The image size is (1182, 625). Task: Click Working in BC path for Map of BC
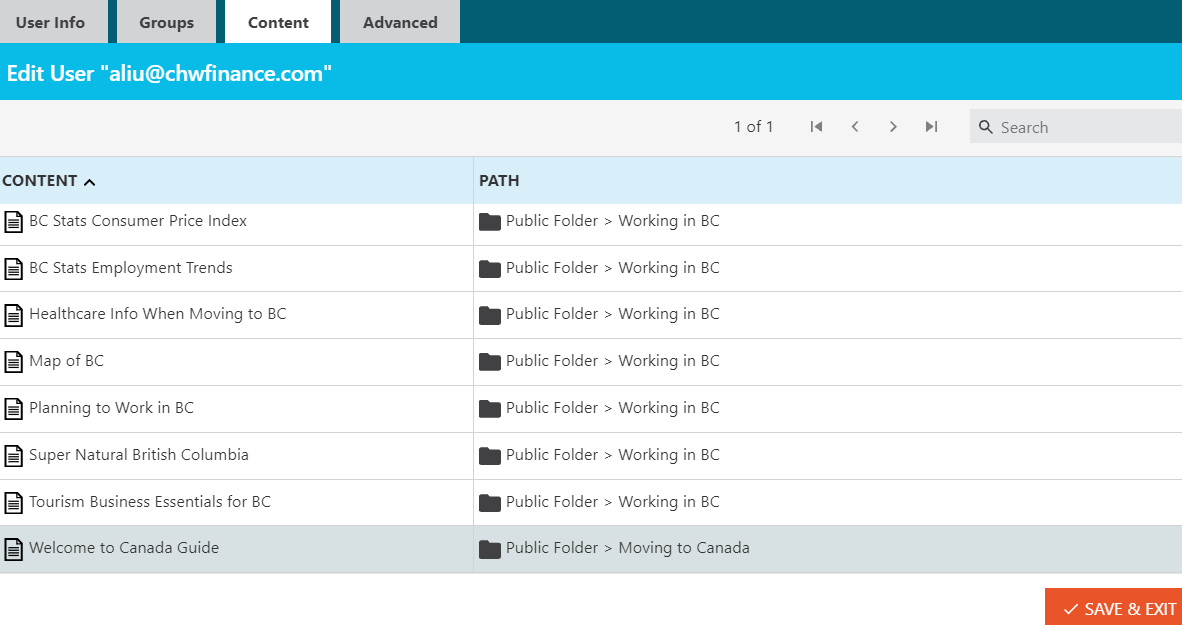(613, 360)
